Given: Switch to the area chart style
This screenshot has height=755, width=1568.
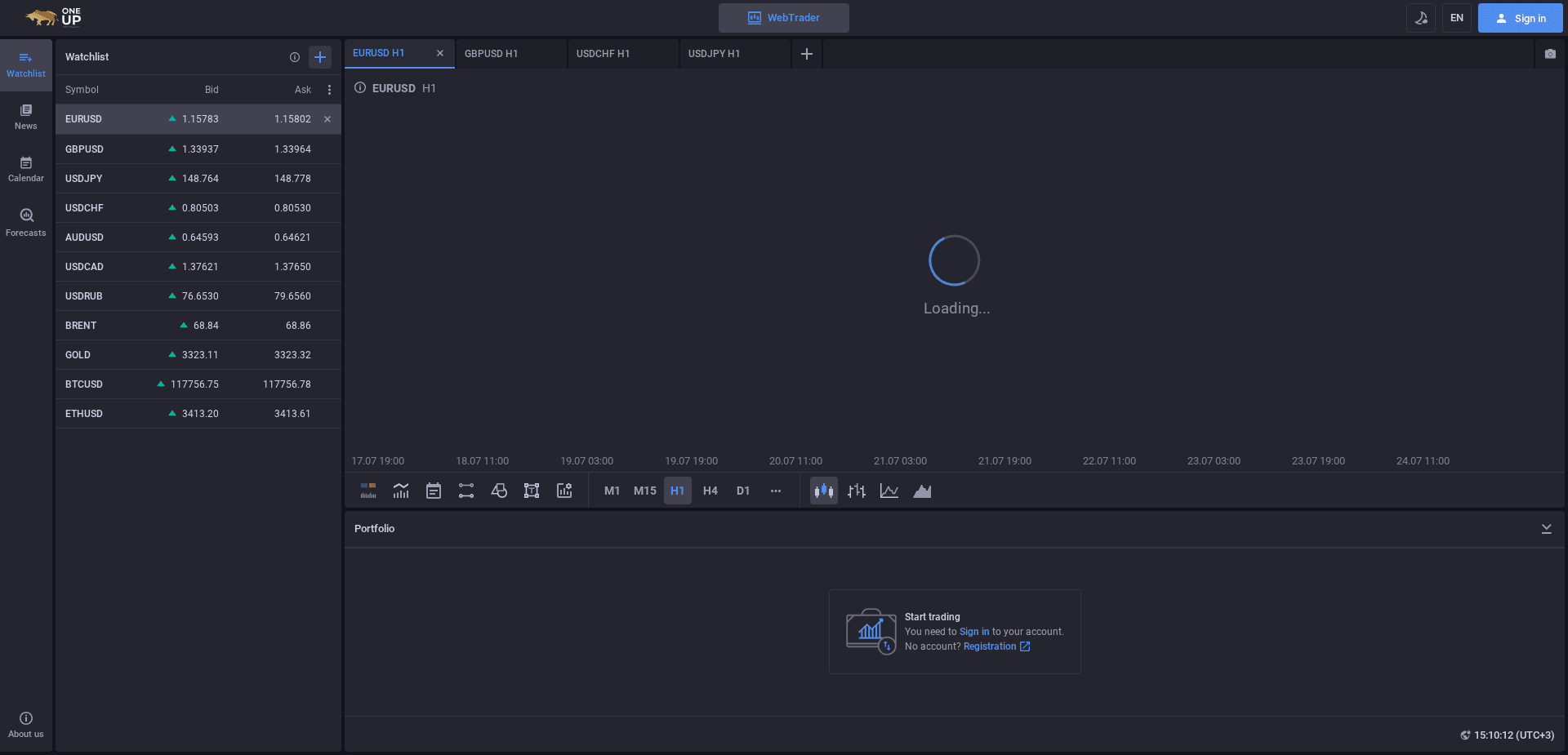Looking at the screenshot, I should [922, 491].
